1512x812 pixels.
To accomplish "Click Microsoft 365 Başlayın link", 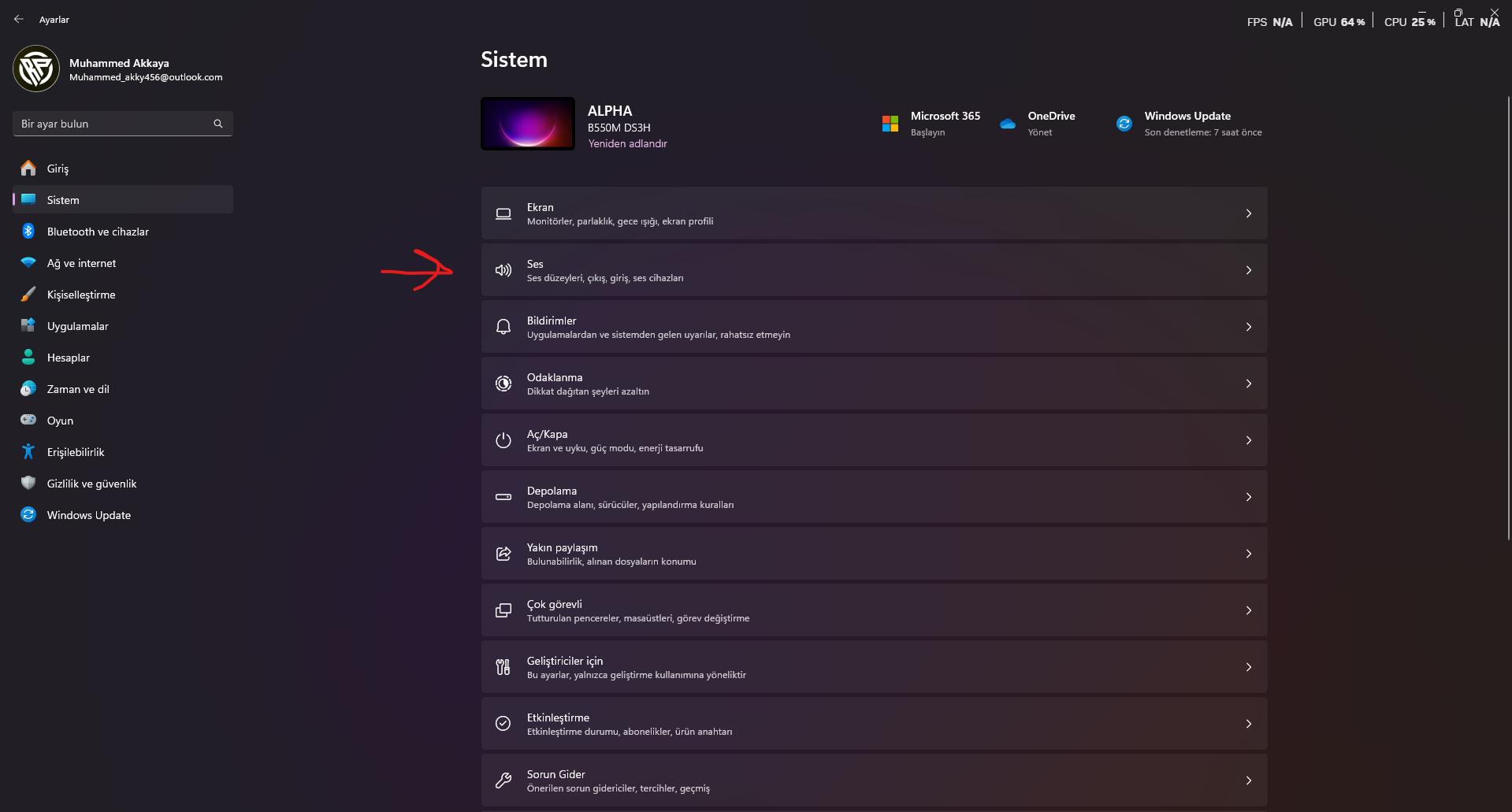I will (x=927, y=132).
